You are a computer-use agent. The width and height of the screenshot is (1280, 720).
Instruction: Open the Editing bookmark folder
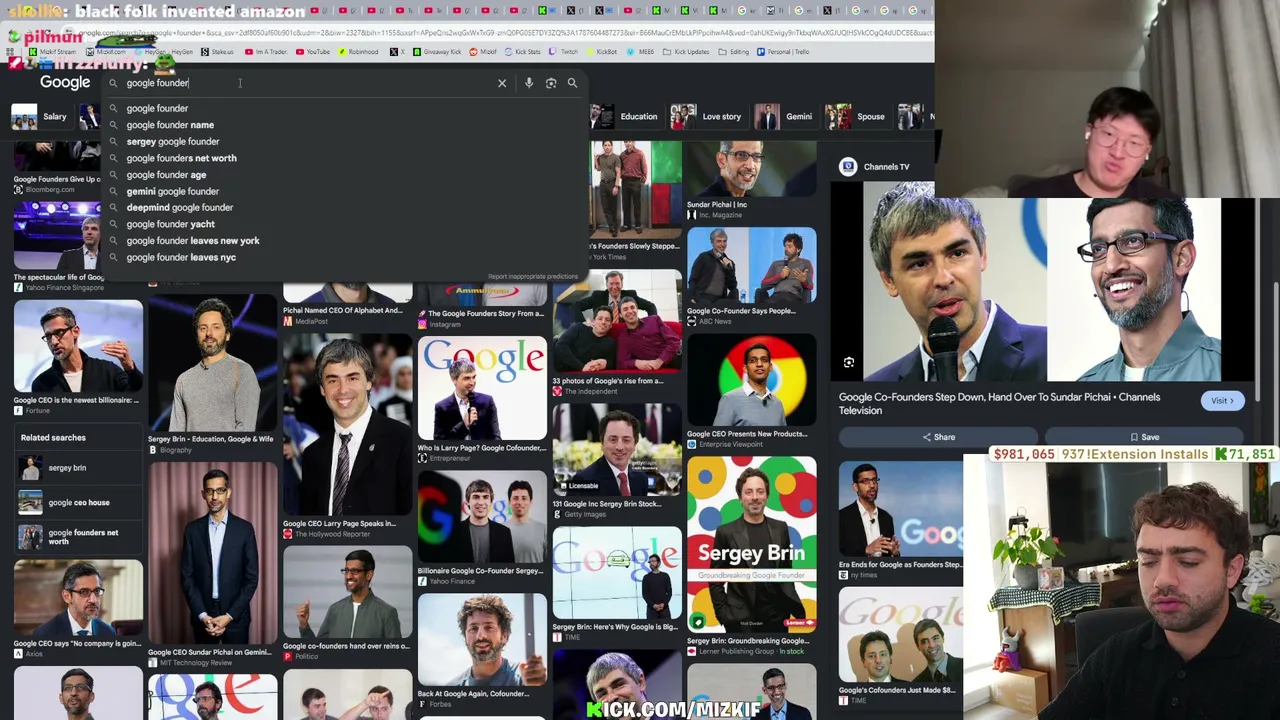tap(735, 52)
